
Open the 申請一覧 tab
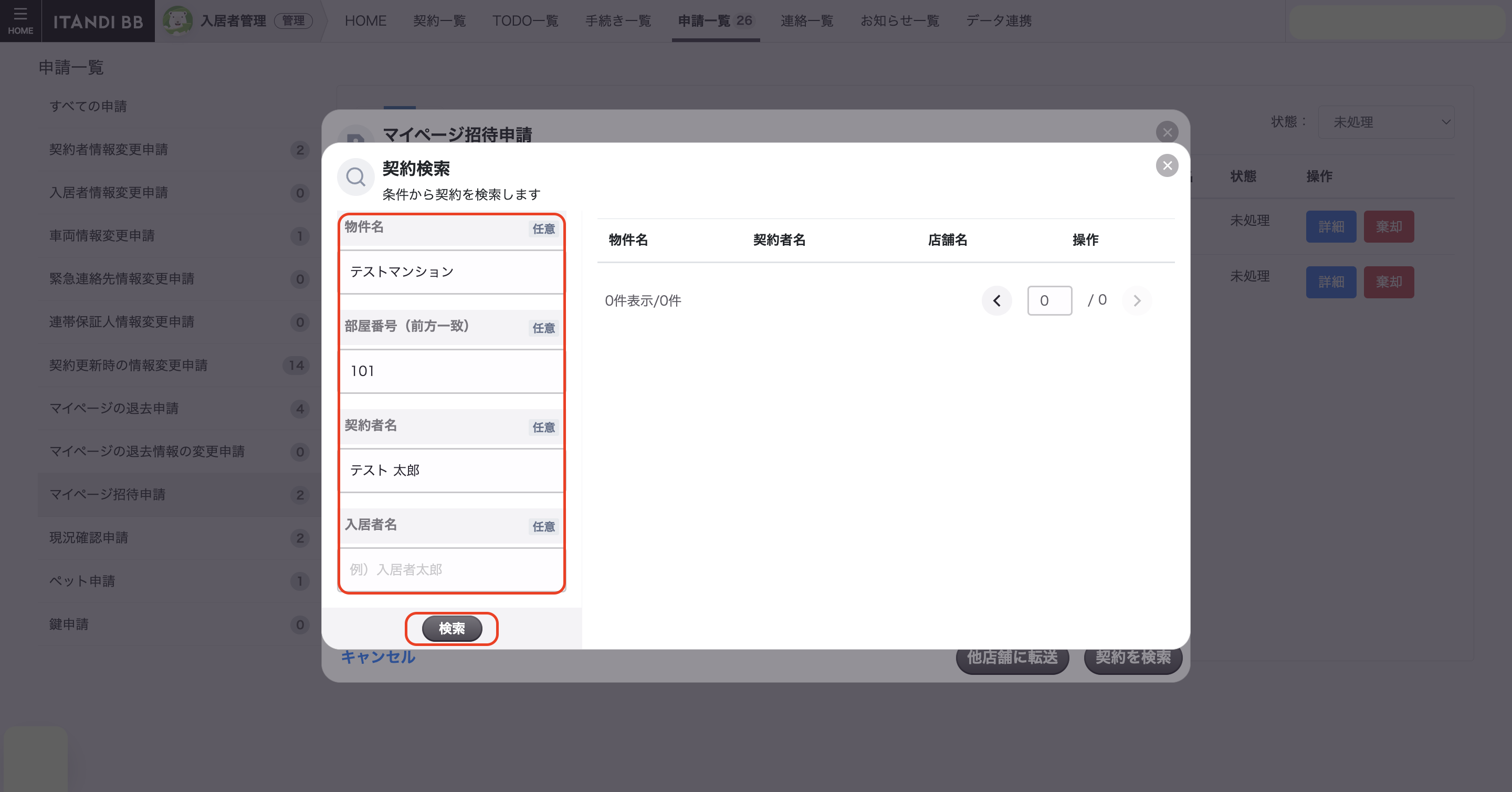pos(715,20)
